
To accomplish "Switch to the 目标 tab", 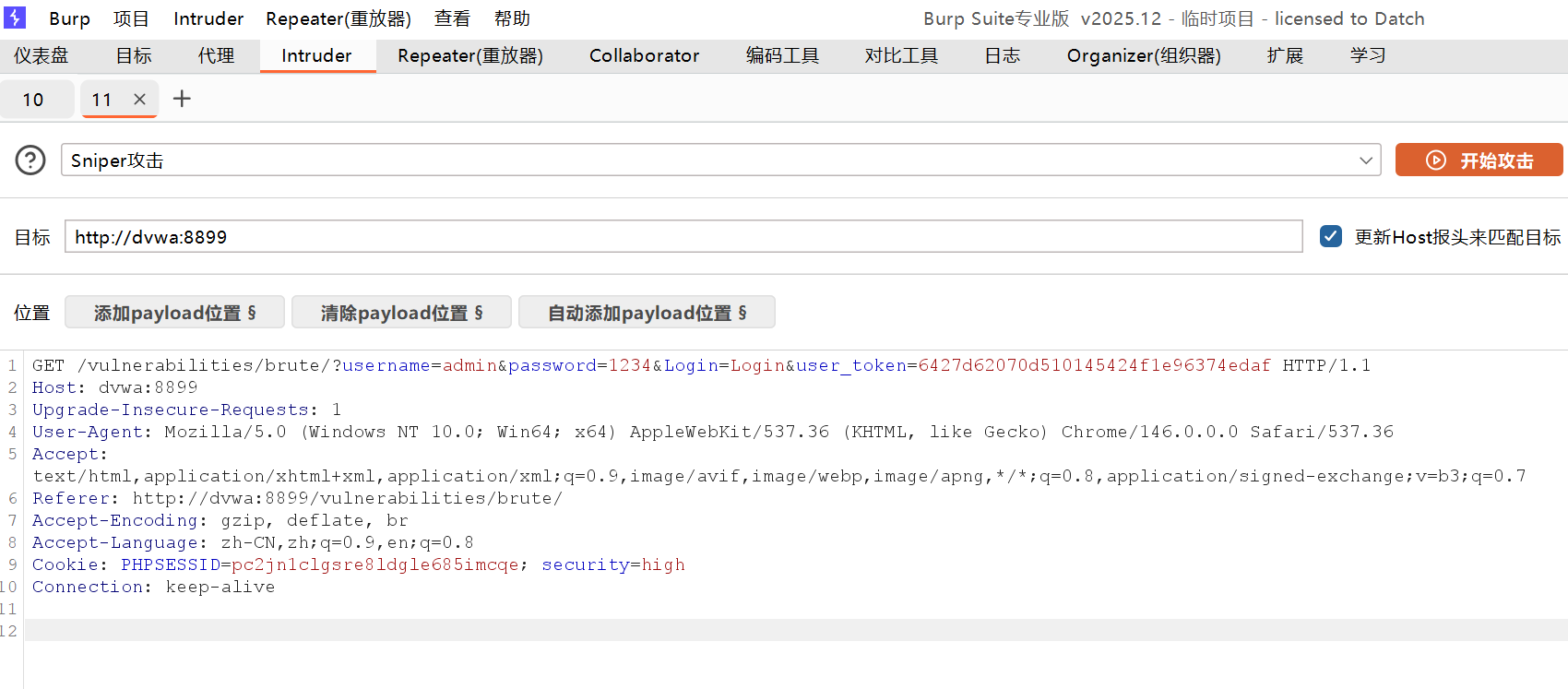I will (x=134, y=55).
